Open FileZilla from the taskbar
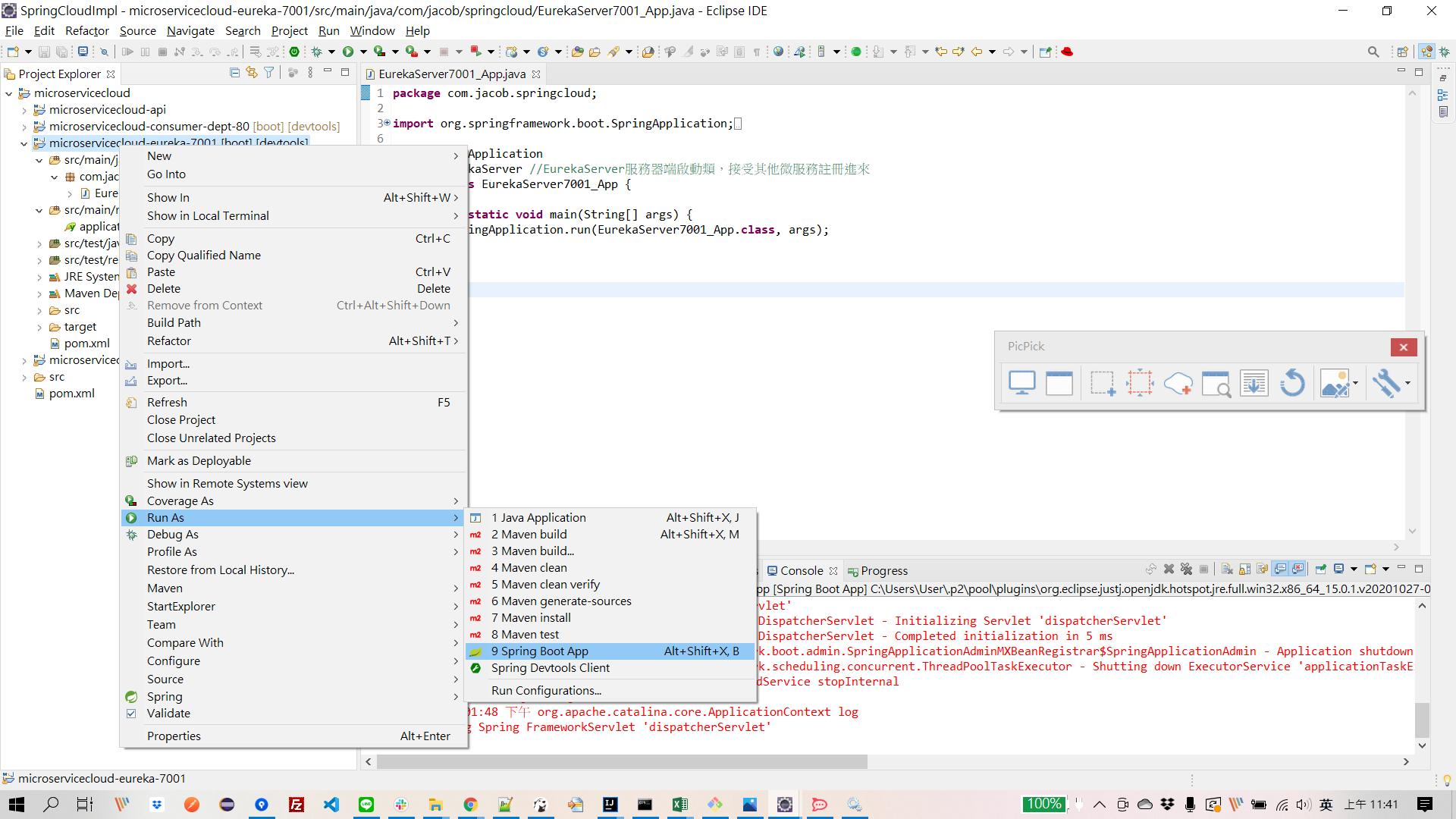1456x819 pixels. (x=297, y=805)
